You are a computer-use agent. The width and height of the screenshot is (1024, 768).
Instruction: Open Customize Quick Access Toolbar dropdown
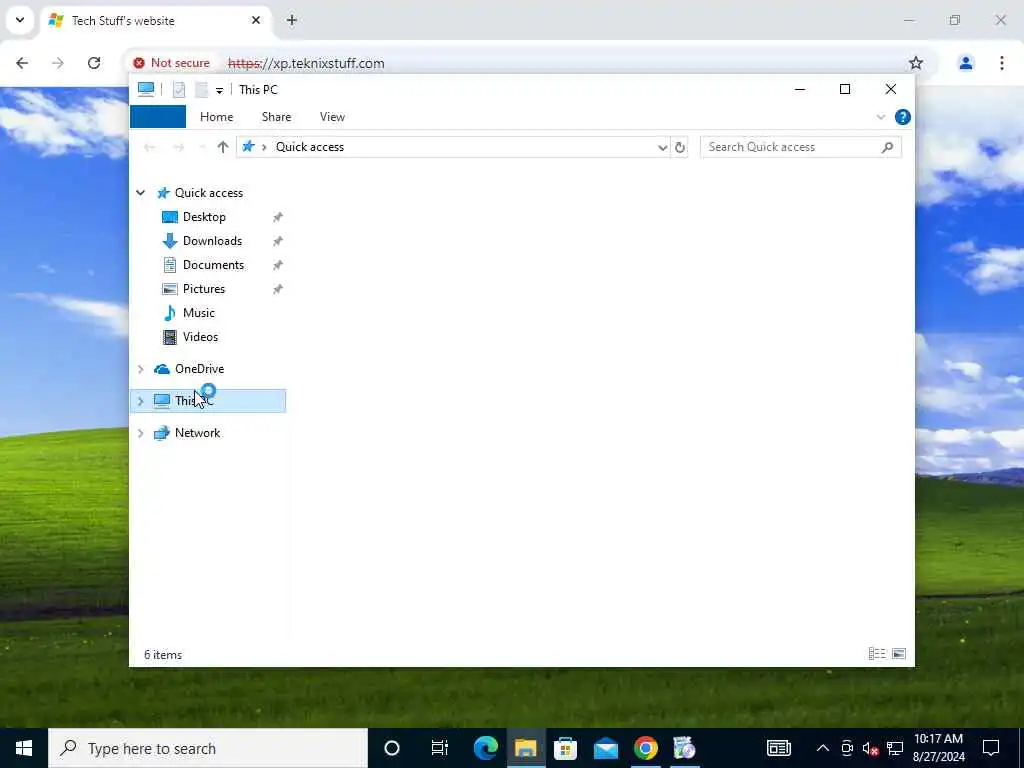pos(219,90)
